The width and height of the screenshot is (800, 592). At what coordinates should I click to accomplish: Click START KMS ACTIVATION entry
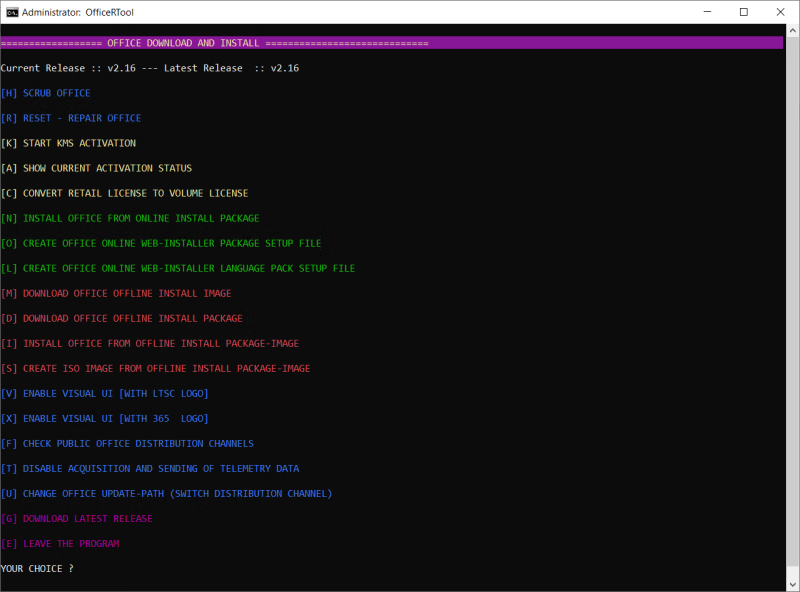pyautogui.click(x=68, y=143)
